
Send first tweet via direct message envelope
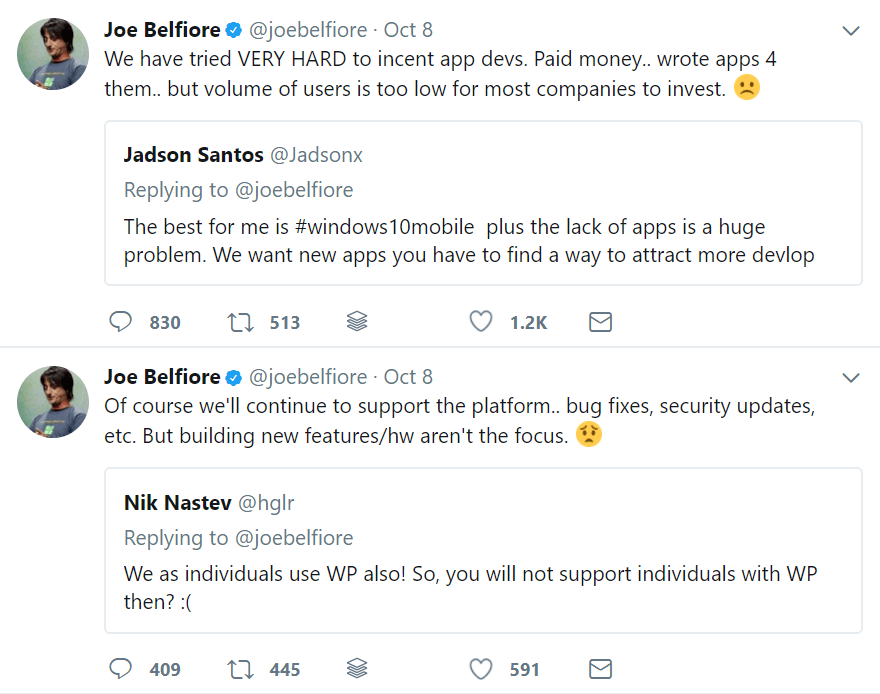(601, 322)
